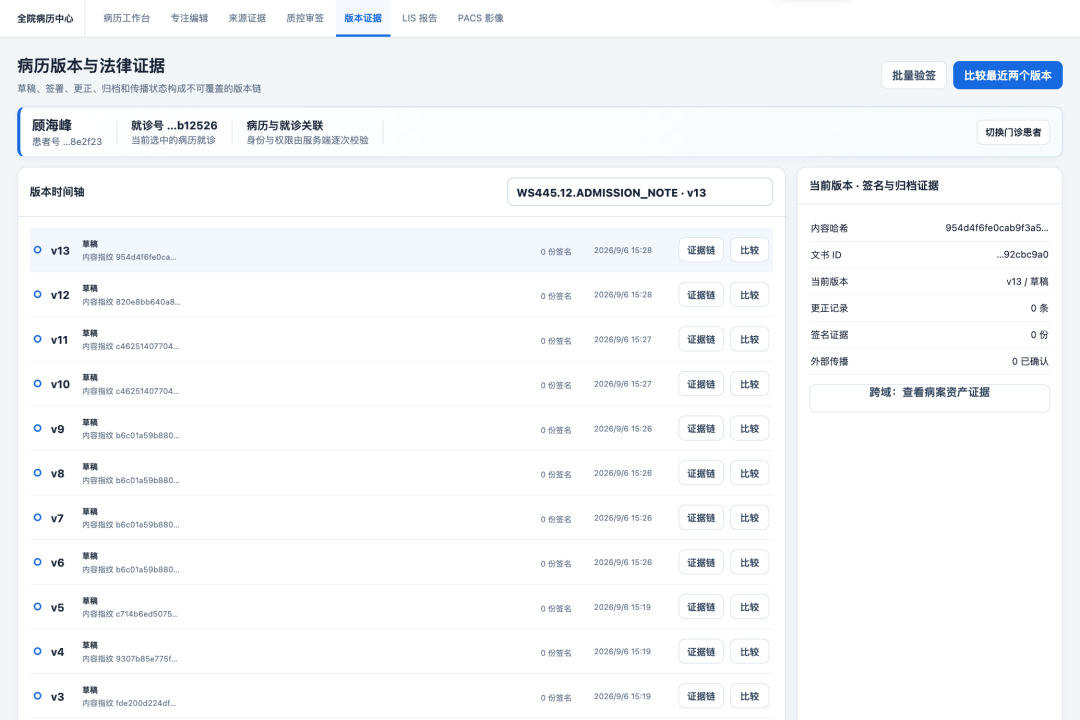Open the 质控审签 tab

click(305, 18)
